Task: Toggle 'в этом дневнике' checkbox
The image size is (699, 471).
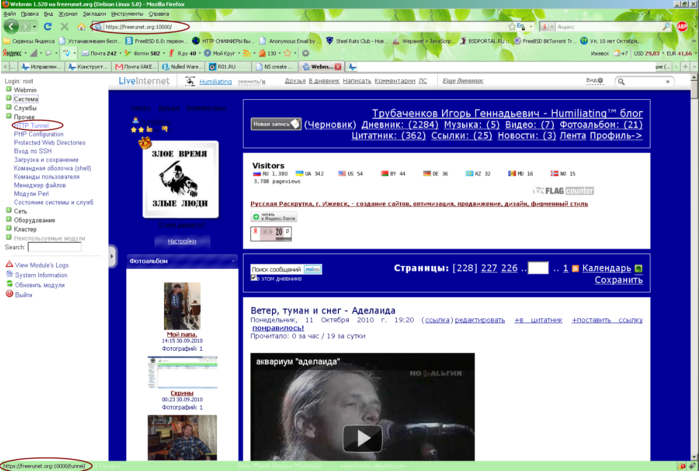Action: coord(254,278)
